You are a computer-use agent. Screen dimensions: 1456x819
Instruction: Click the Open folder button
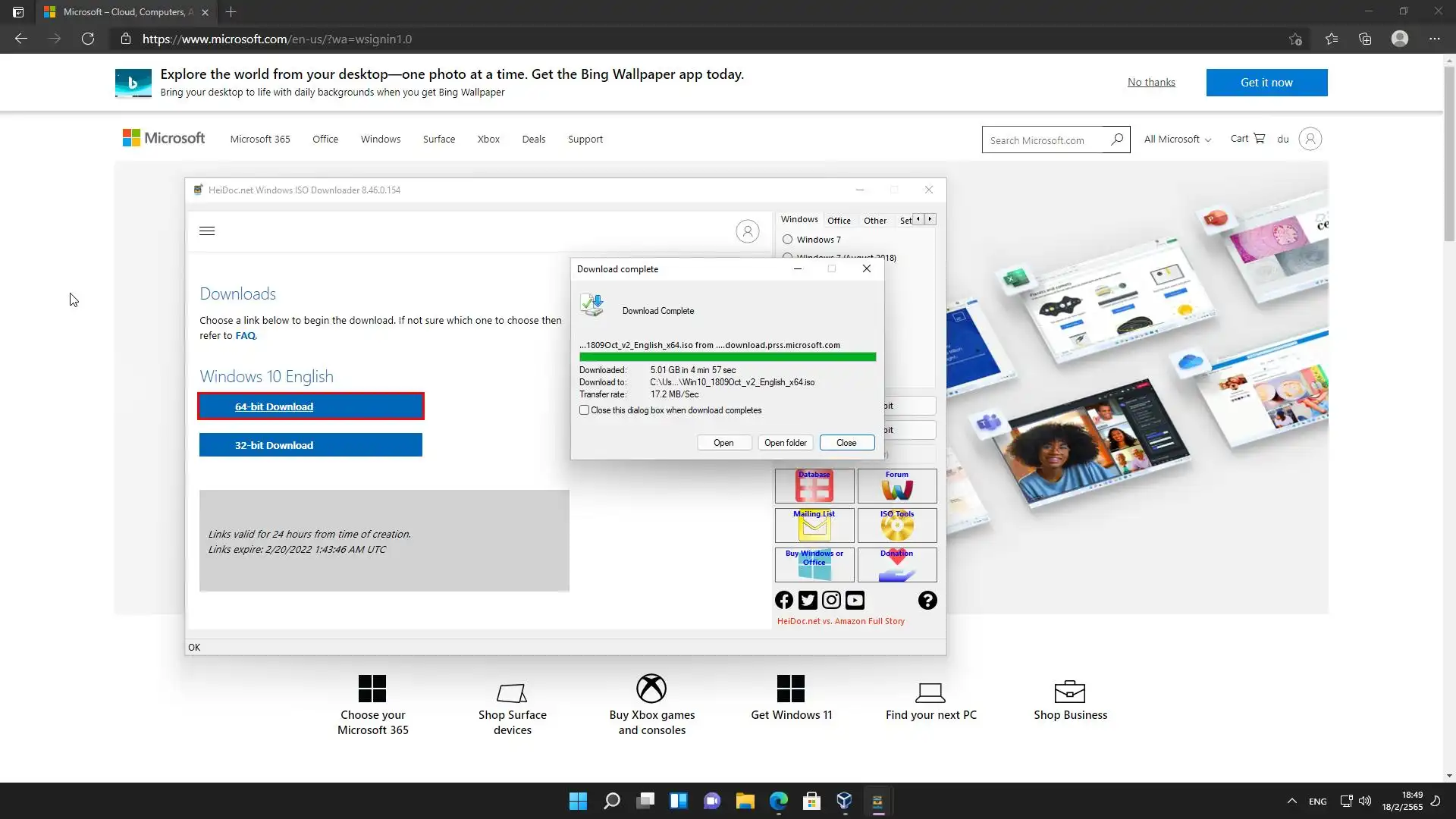click(x=785, y=443)
